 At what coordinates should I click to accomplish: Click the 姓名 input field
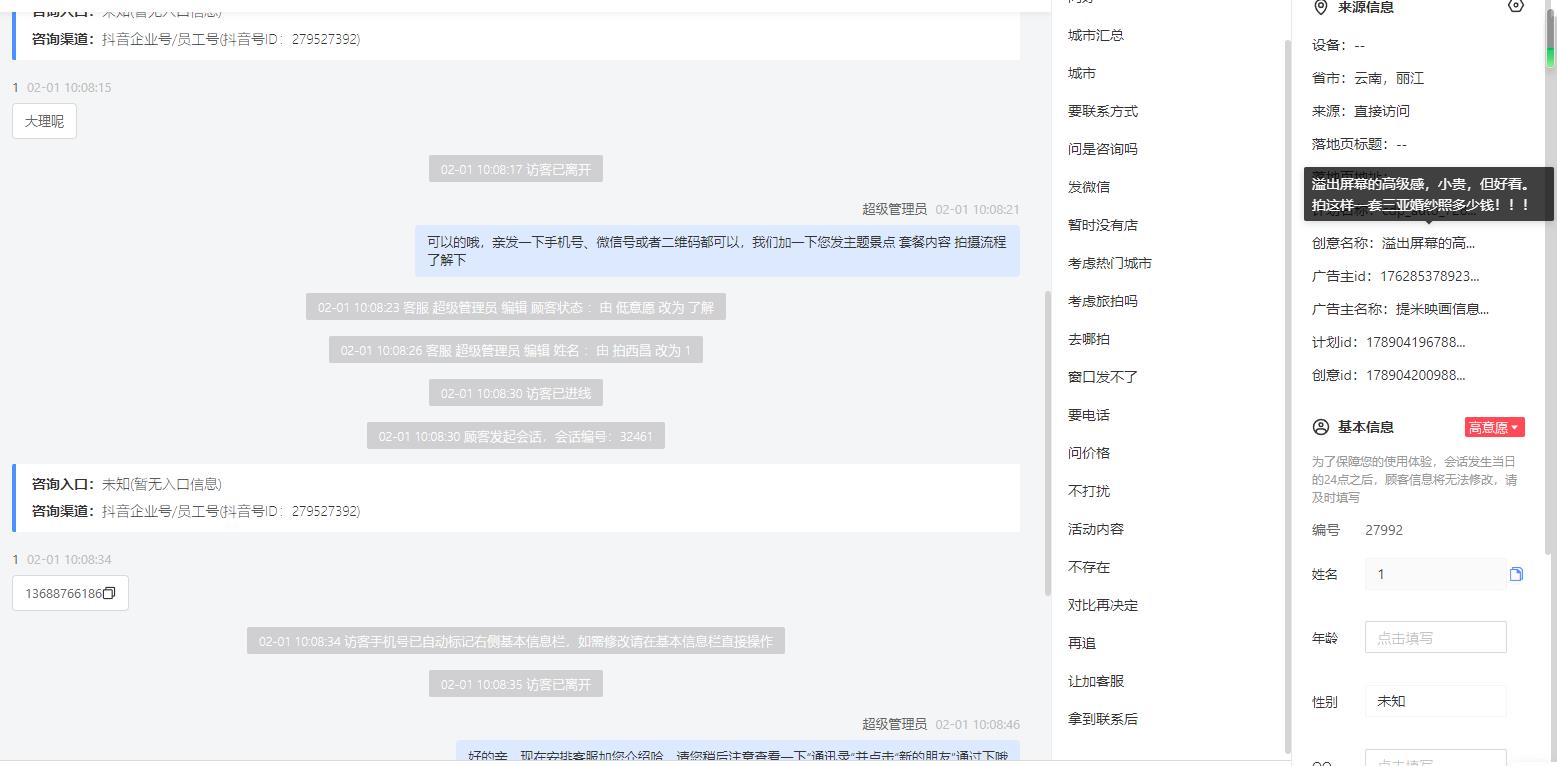pos(1436,574)
